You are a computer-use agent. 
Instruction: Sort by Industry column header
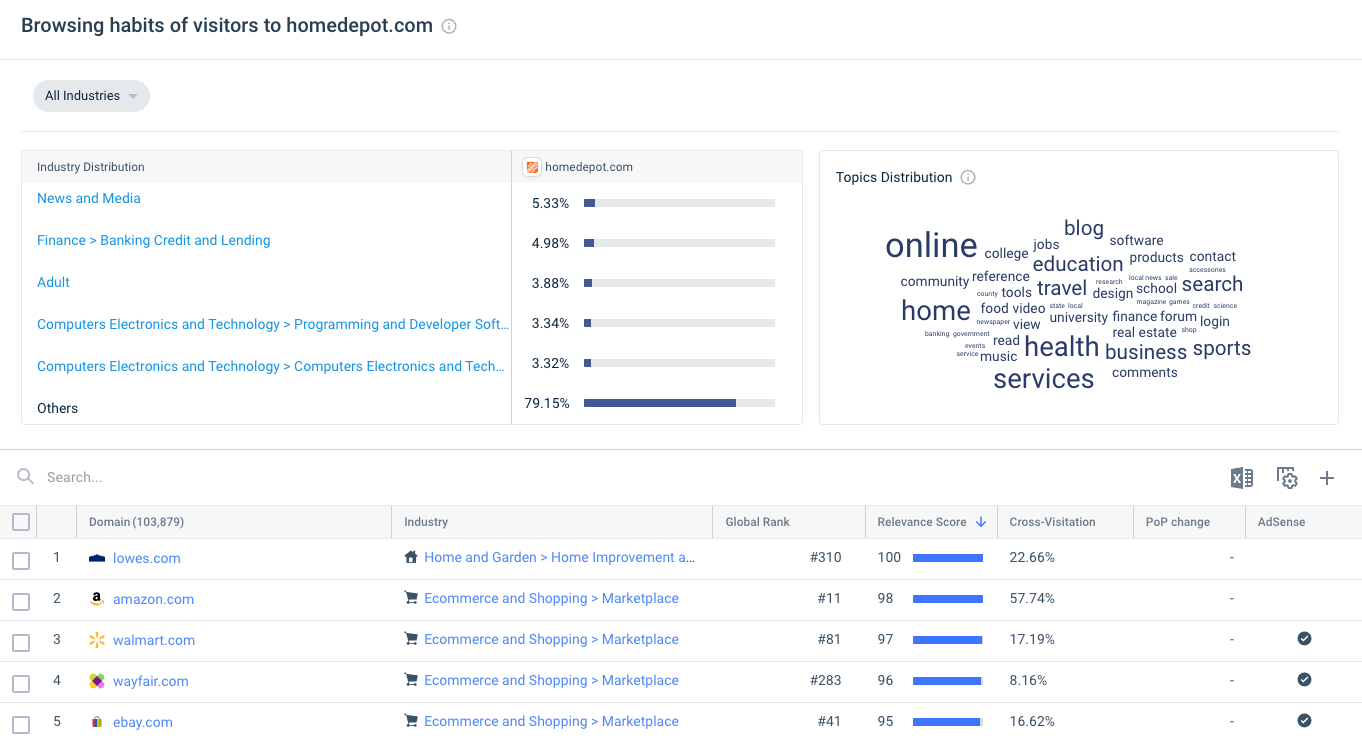click(426, 522)
